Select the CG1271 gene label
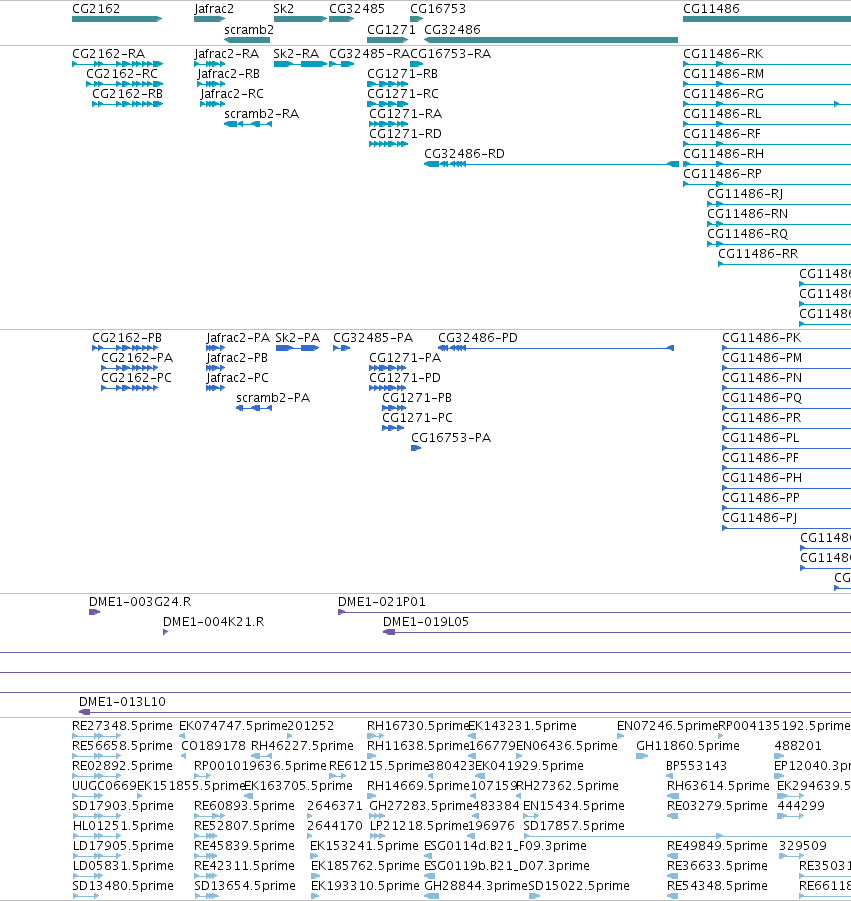 click(391, 29)
